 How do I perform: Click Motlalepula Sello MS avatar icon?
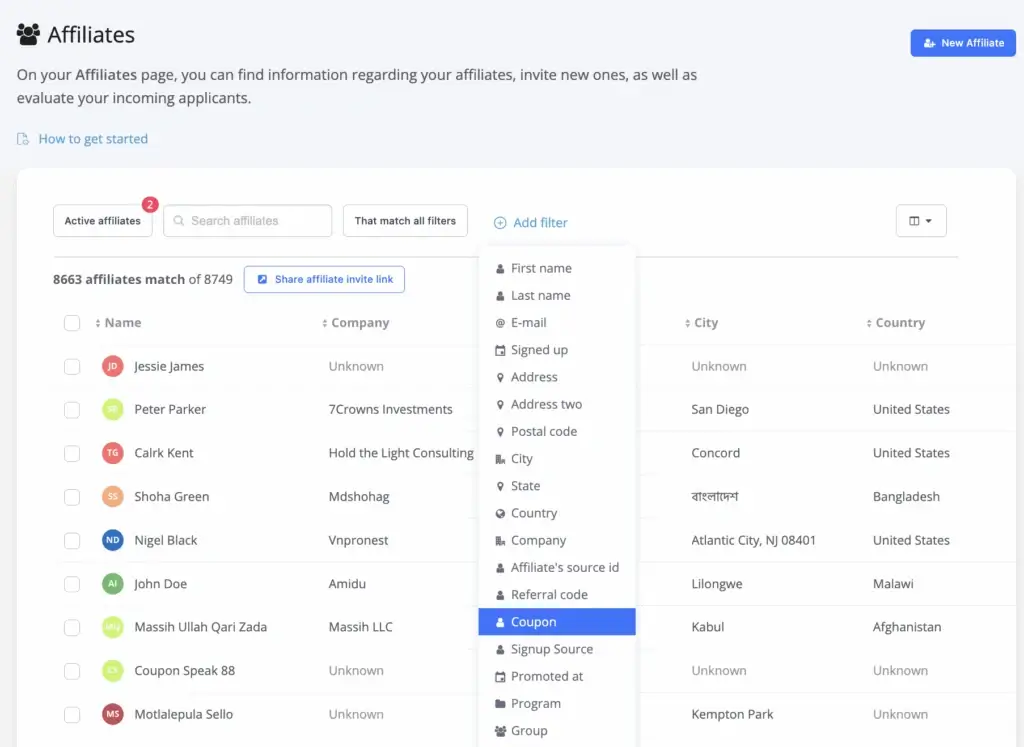tap(113, 714)
